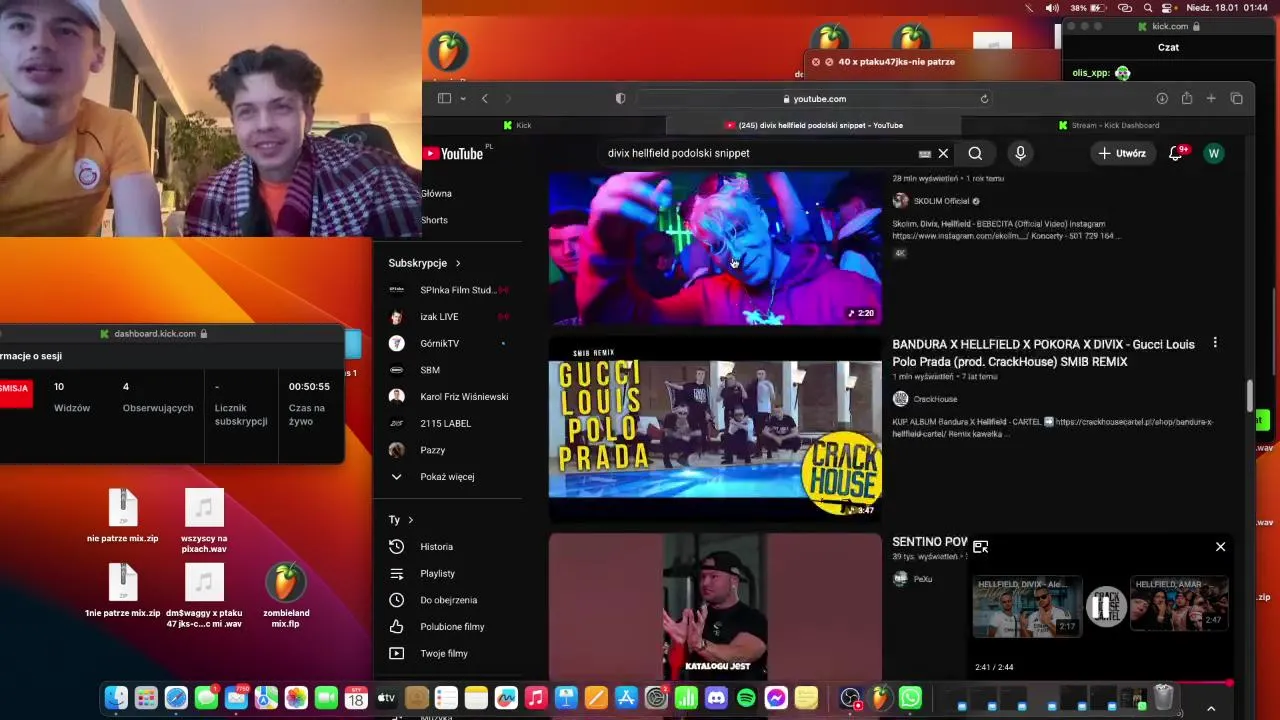
Task: Open Finder from the Dock
Action: [x=116, y=698]
